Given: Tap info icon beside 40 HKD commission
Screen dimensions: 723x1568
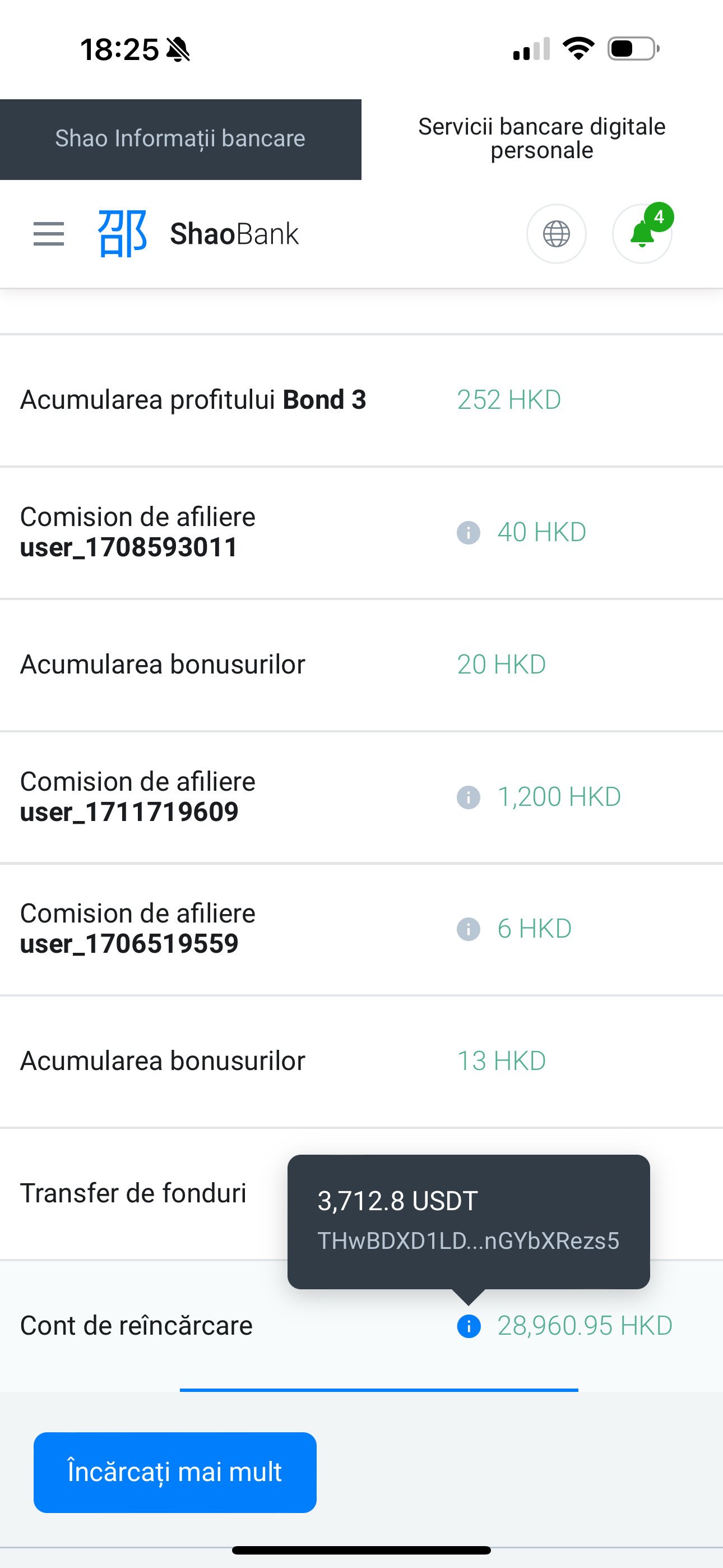Looking at the screenshot, I should [x=468, y=533].
